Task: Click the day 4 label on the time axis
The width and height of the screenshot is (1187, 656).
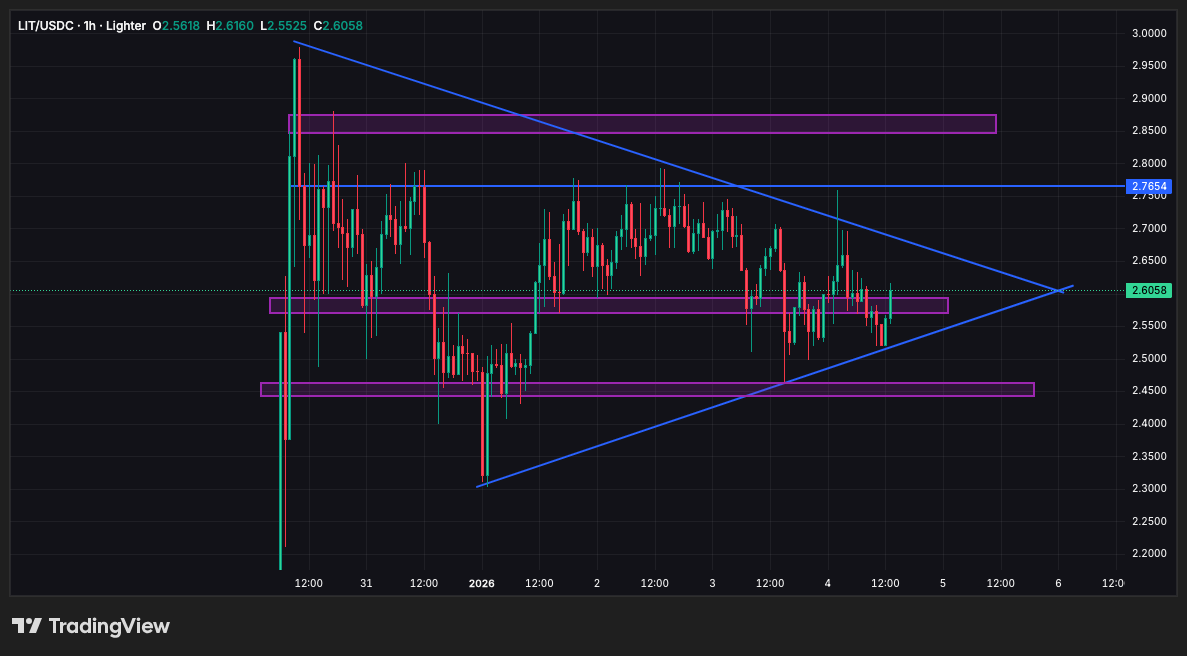Action: coord(827,583)
